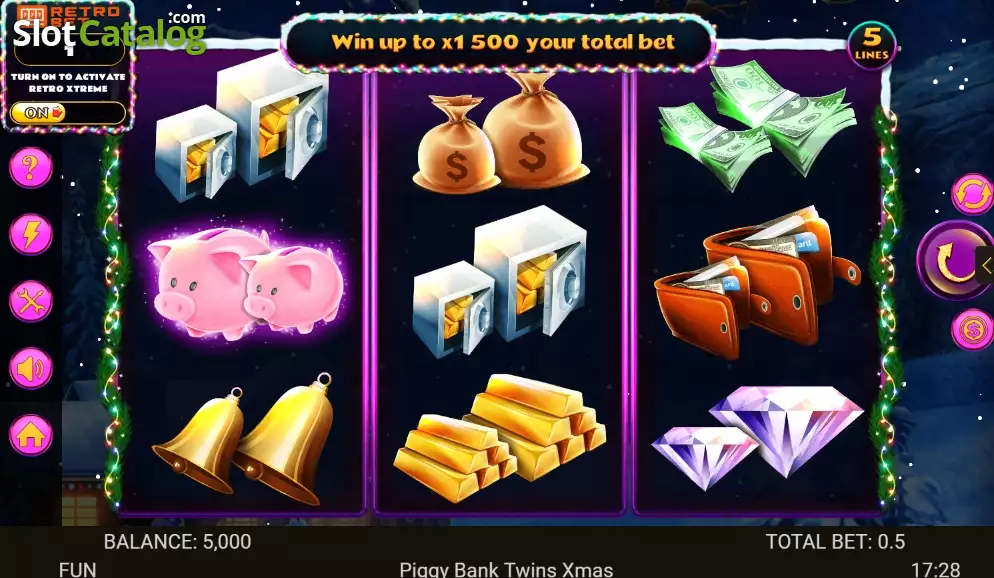Go to lobby via home icon
Viewport: 994px width, 578px height.
(x=30, y=435)
